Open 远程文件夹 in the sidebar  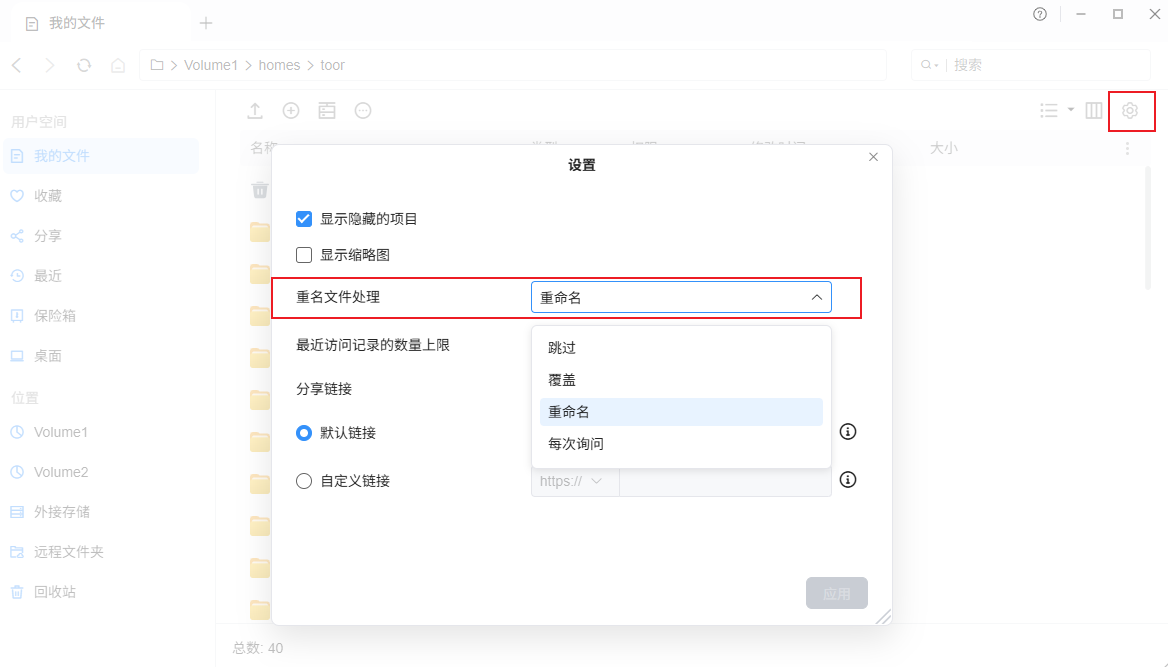pos(101,552)
